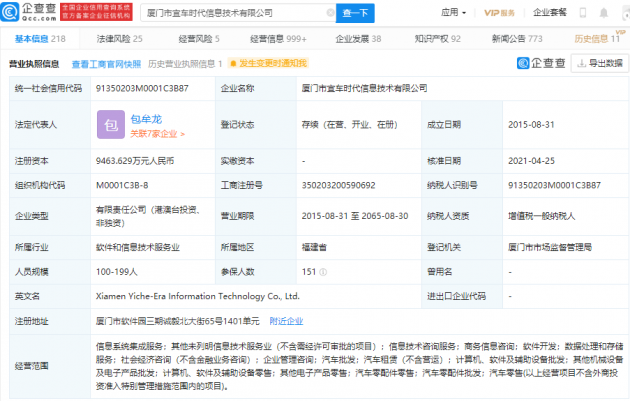Viewport: 630px width, 401px height.
Task: Select region value 福建省
Action: point(314,248)
